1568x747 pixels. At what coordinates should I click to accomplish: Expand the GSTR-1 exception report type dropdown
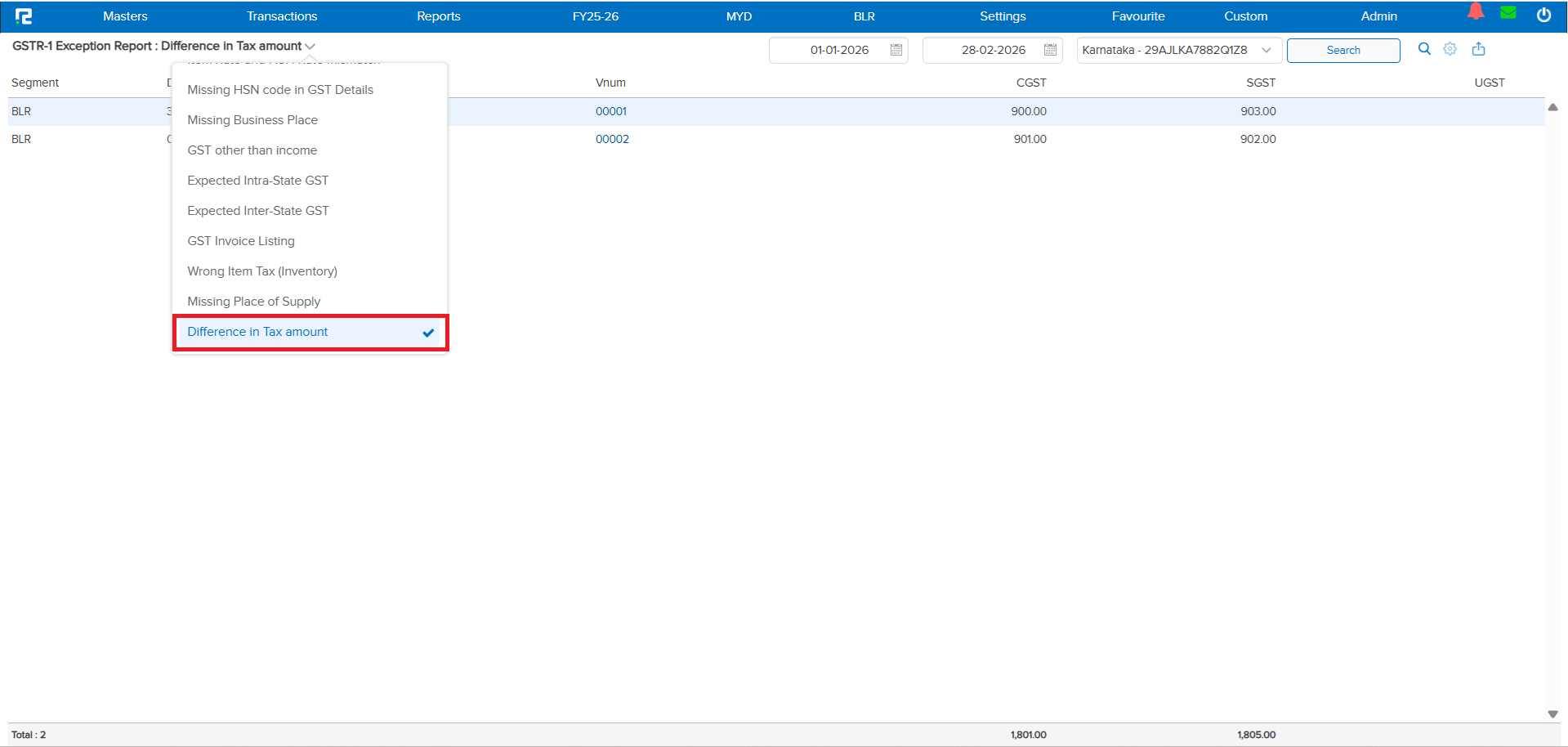309,47
